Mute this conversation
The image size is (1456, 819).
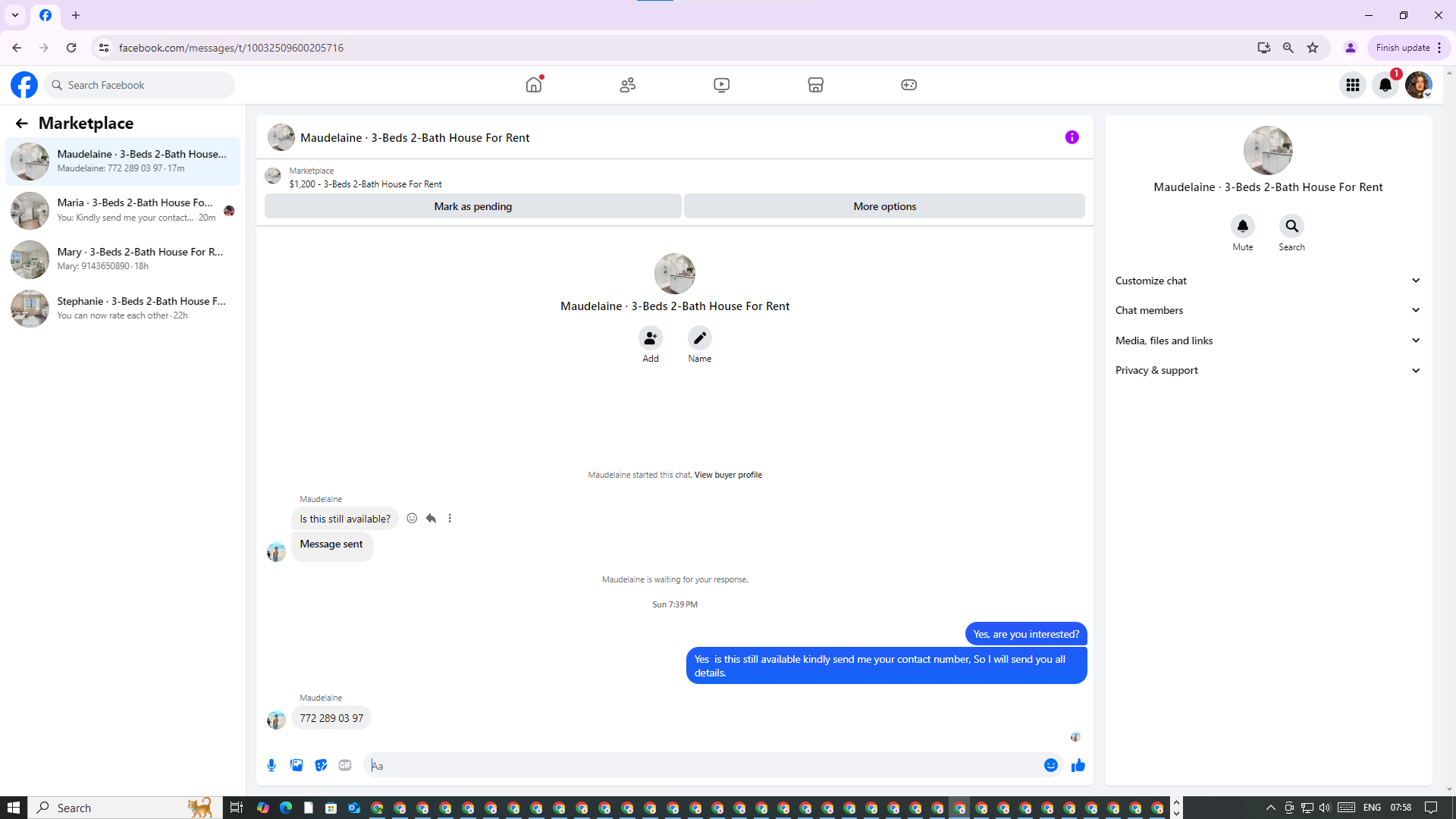pyautogui.click(x=1242, y=227)
